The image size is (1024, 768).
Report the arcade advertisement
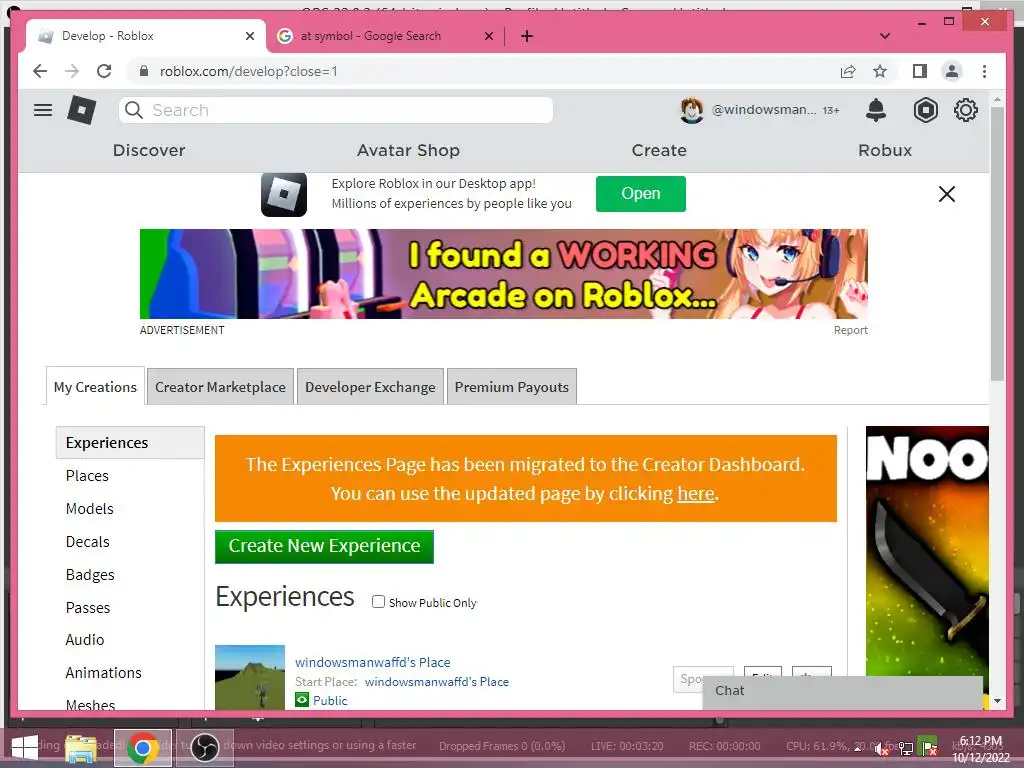coord(850,330)
